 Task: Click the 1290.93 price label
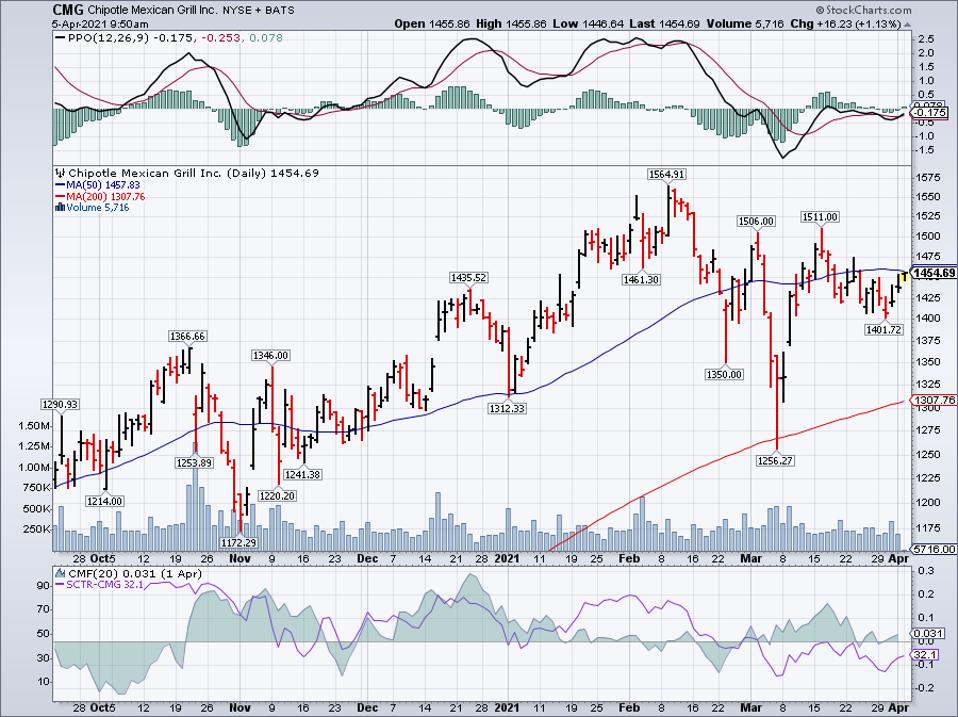(x=60, y=404)
